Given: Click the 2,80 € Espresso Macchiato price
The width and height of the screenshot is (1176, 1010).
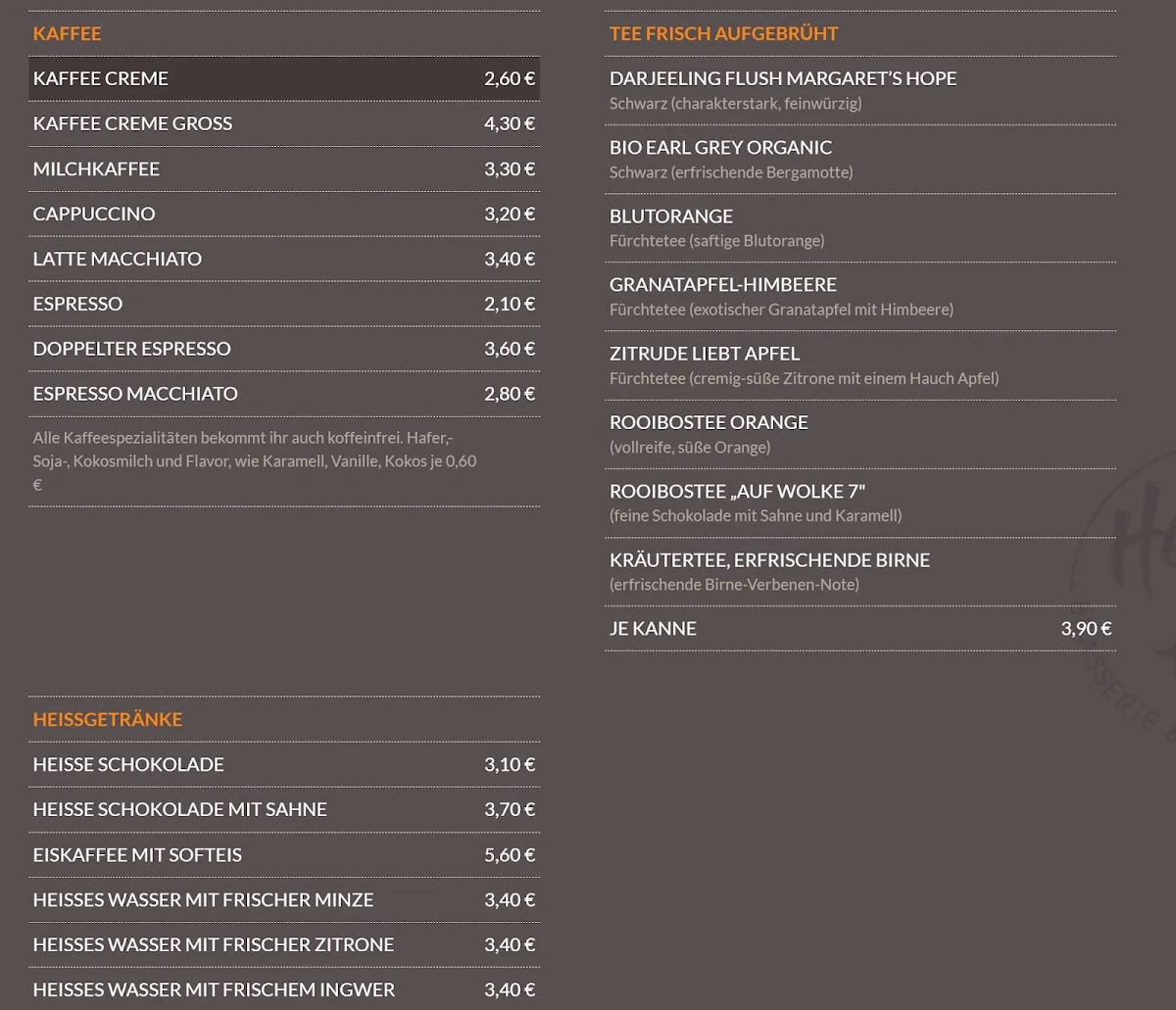Looking at the screenshot, I should (510, 394).
